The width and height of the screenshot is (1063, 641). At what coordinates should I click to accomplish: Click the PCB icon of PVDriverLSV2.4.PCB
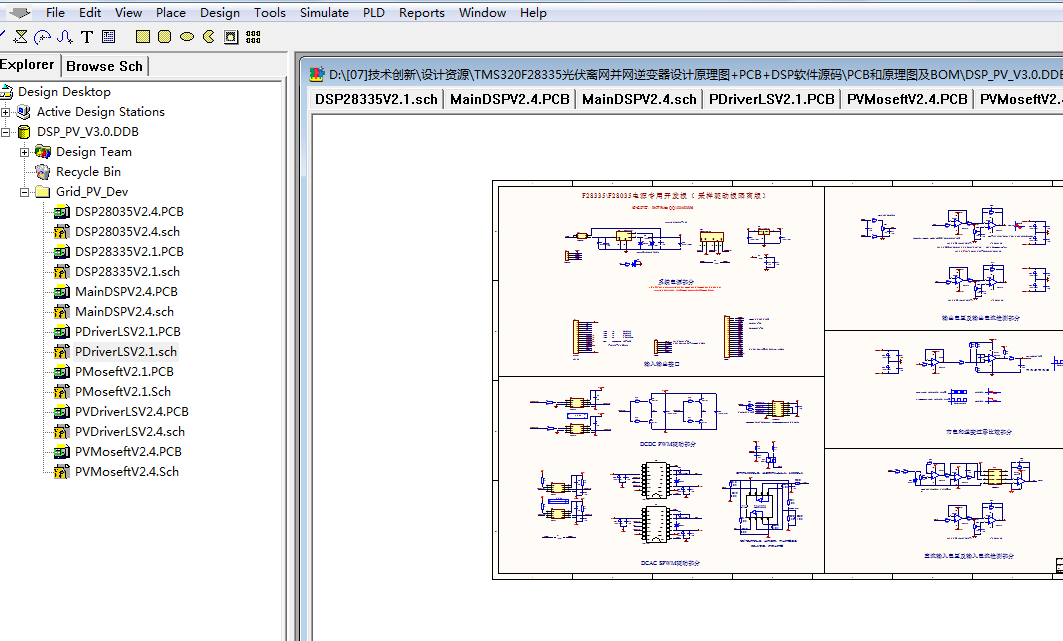[x=62, y=411]
